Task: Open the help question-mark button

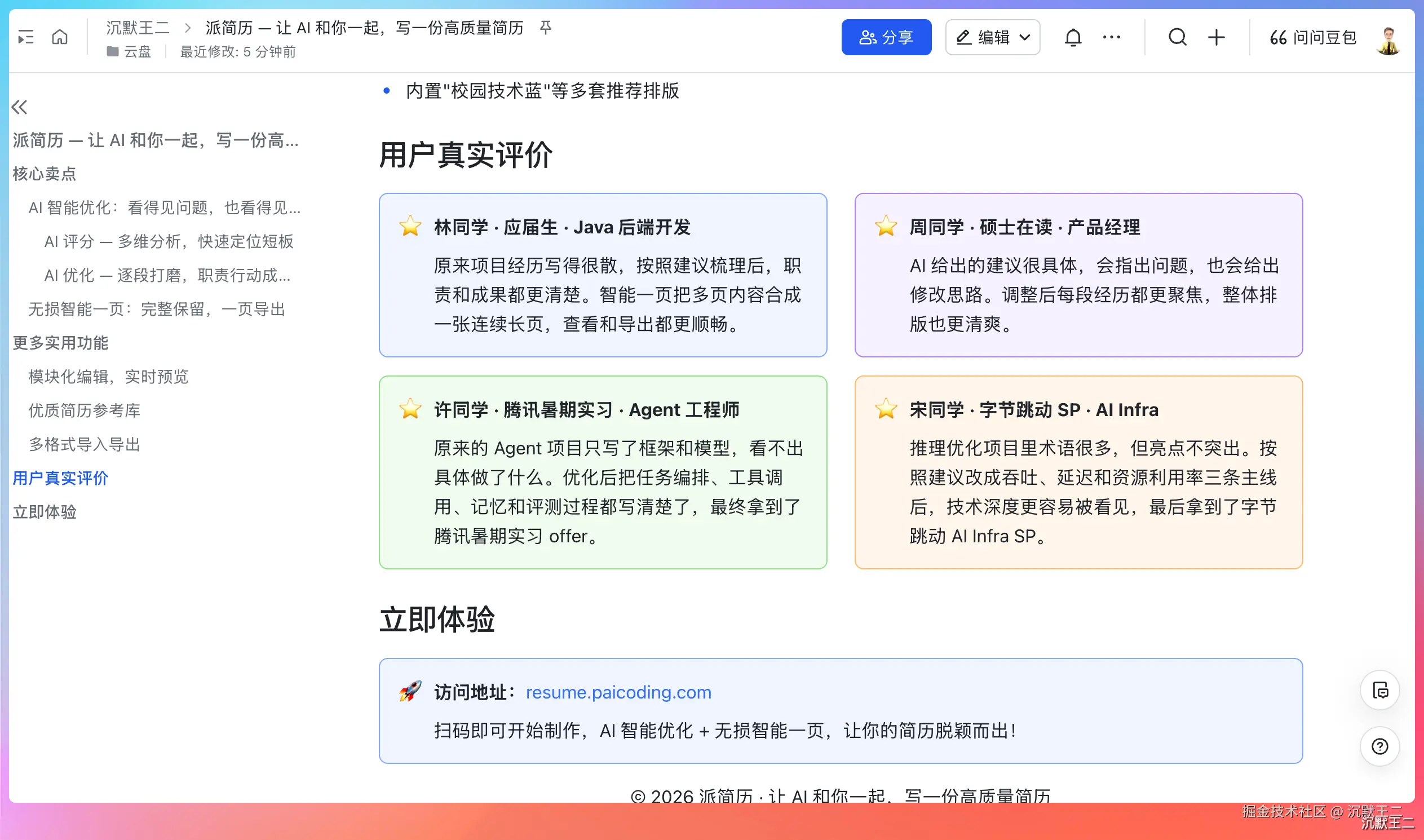Action: coord(1380,746)
